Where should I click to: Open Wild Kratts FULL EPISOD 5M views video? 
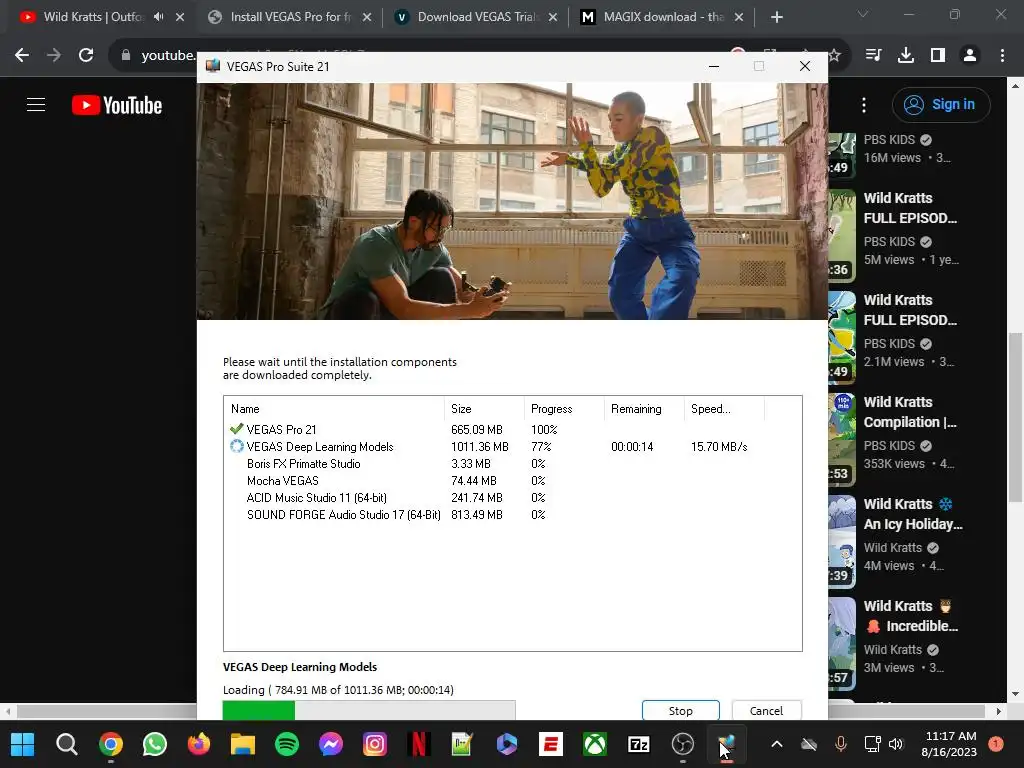[910, 208]
